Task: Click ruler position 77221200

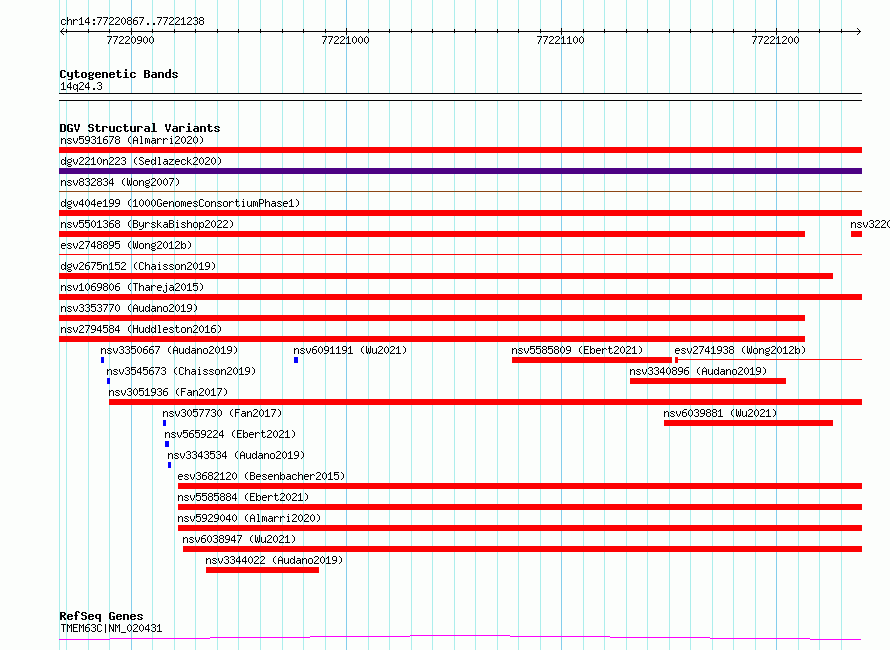Action: click(775, 40)
